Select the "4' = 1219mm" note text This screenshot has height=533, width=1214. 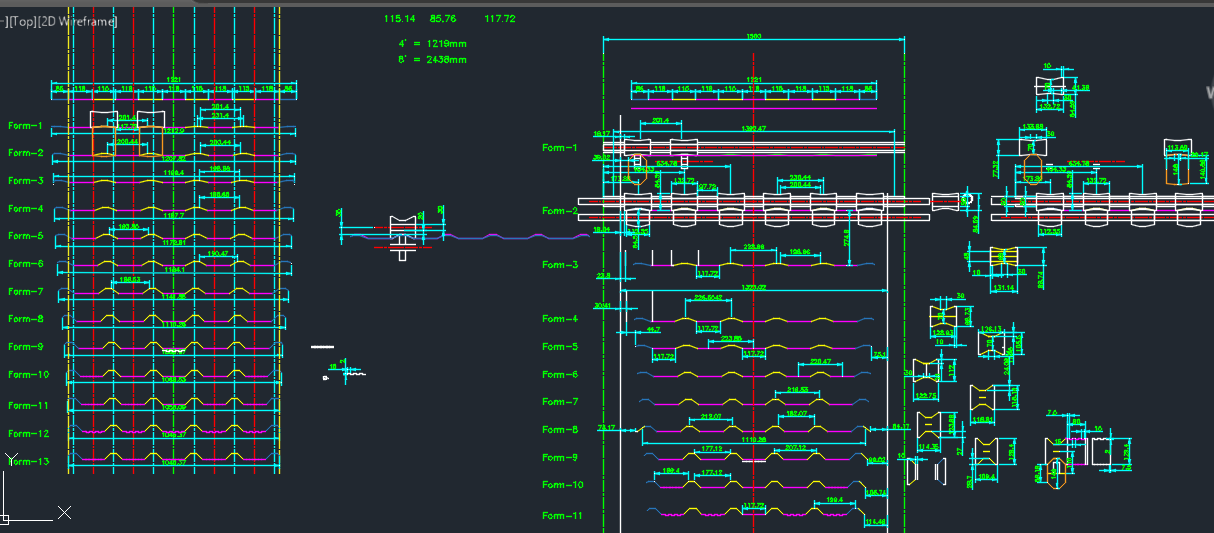(433, 44)
